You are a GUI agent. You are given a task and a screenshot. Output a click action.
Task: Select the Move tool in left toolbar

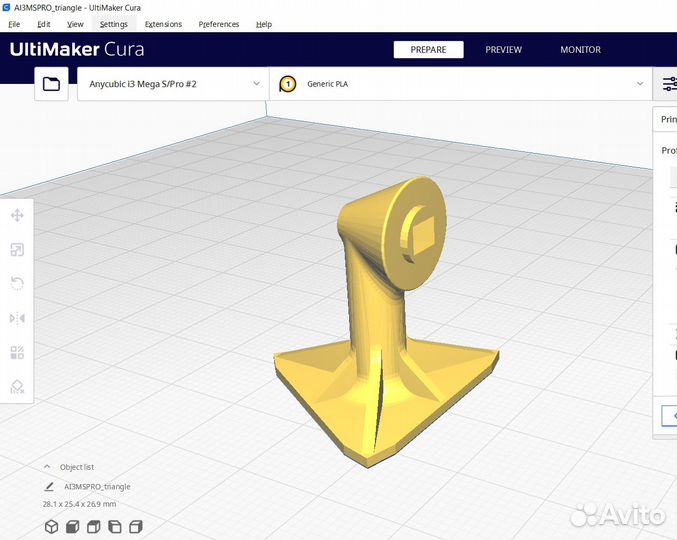(17, 215)
